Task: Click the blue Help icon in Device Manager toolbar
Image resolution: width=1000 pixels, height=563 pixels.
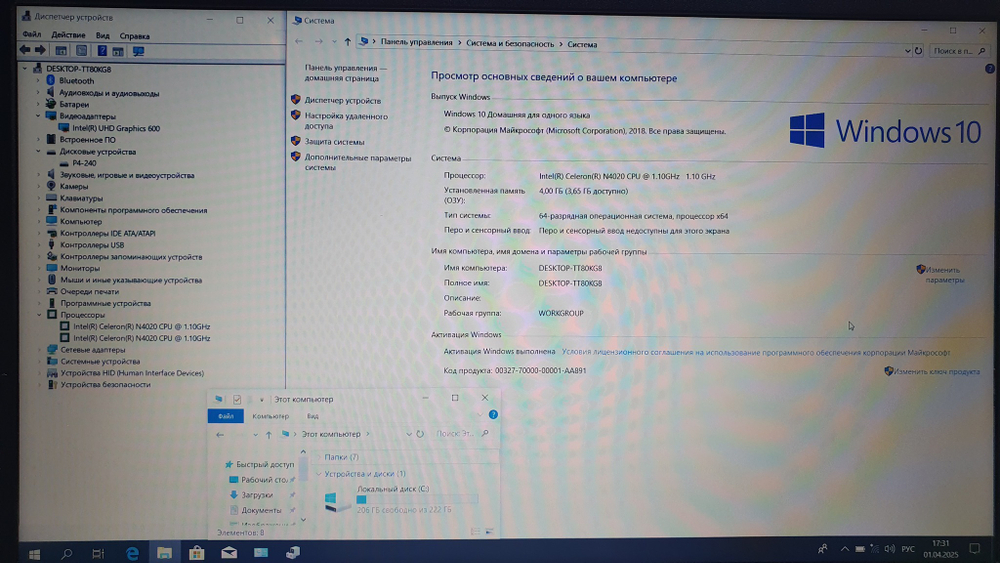Action: point(101,51)
